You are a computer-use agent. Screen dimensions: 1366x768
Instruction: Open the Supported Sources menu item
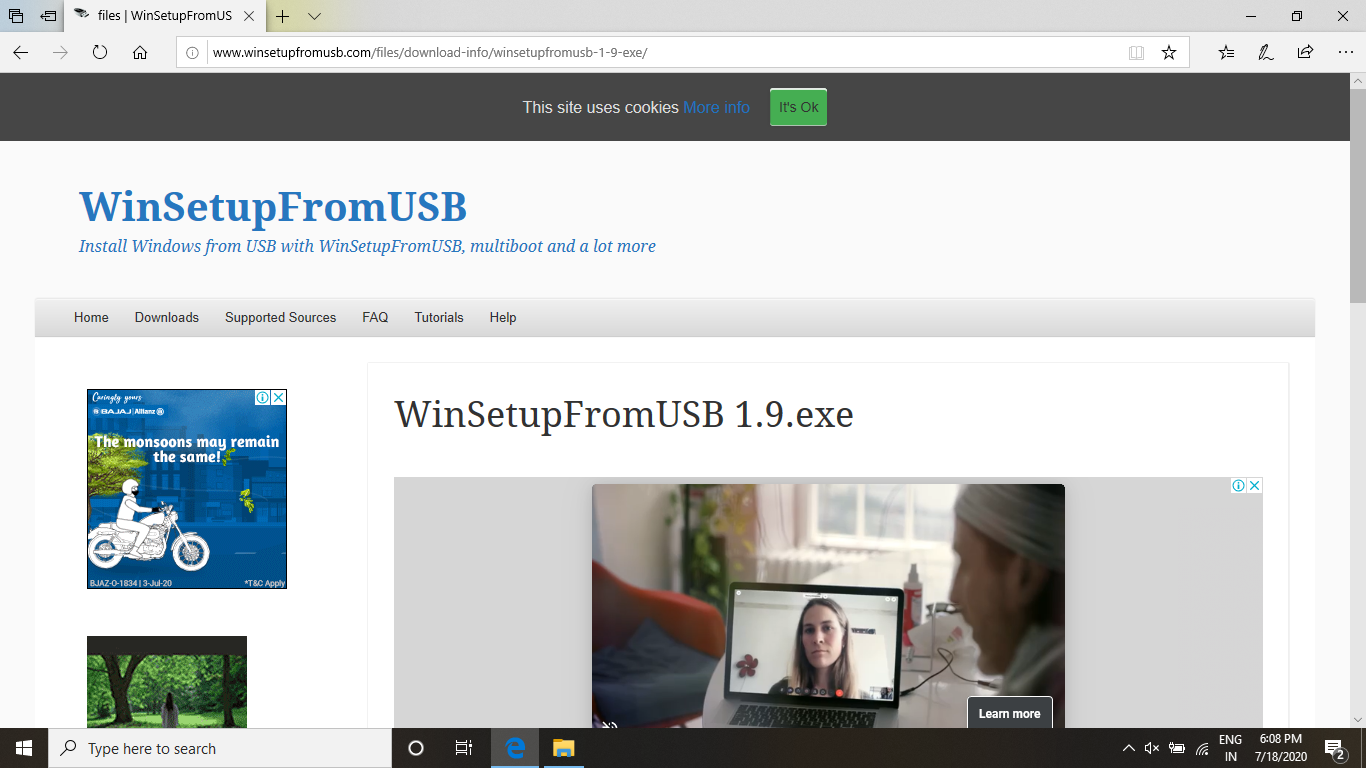tap(280, 317)
